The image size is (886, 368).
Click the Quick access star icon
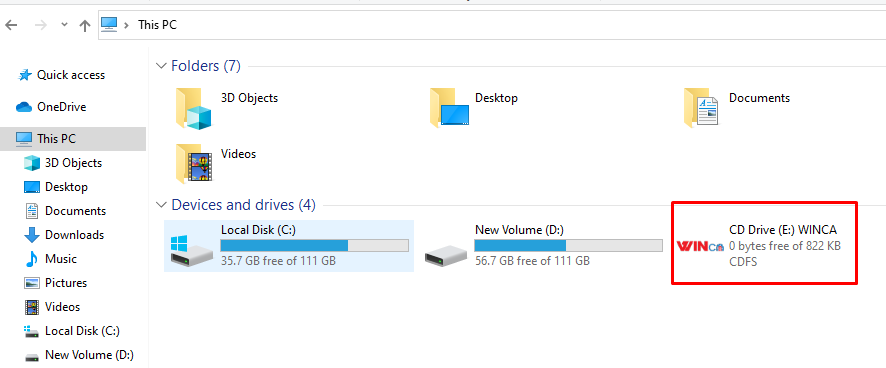pyautogui.click(x=25, y=75)
